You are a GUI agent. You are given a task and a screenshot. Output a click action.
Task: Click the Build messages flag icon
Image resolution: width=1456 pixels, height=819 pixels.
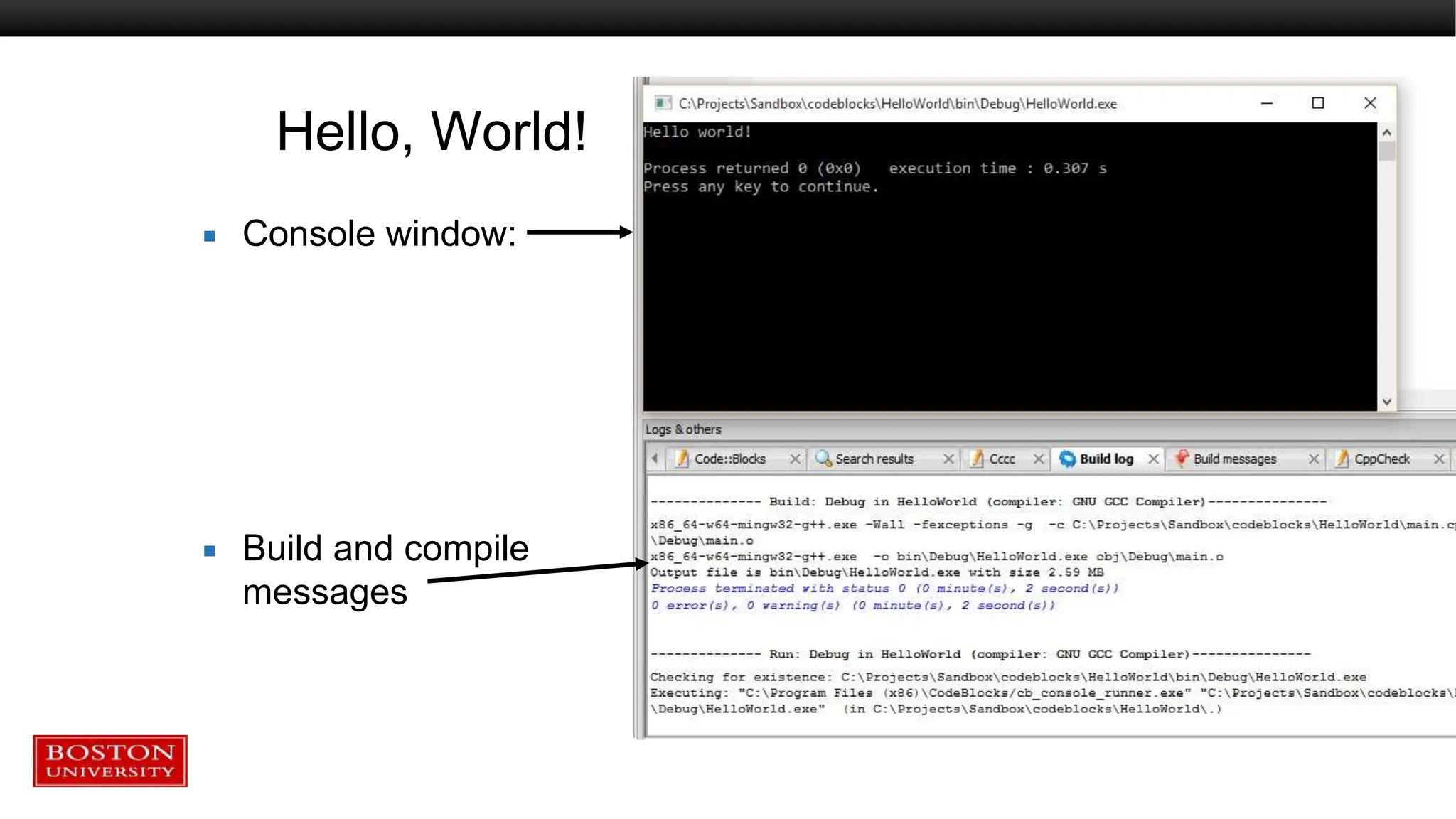pos(1182,459)
